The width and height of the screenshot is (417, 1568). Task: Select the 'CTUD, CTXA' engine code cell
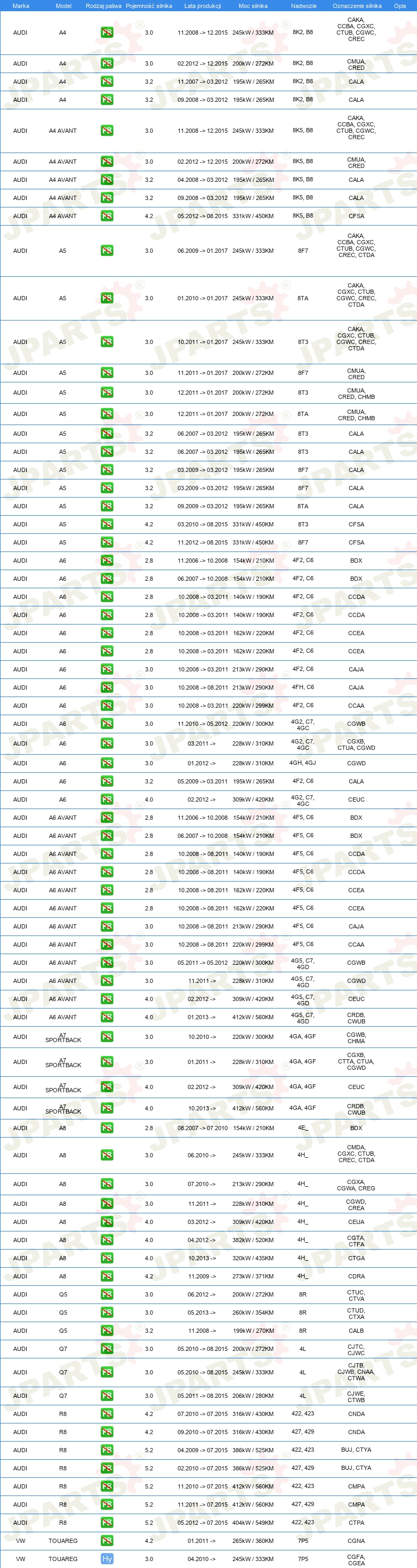356,1313
